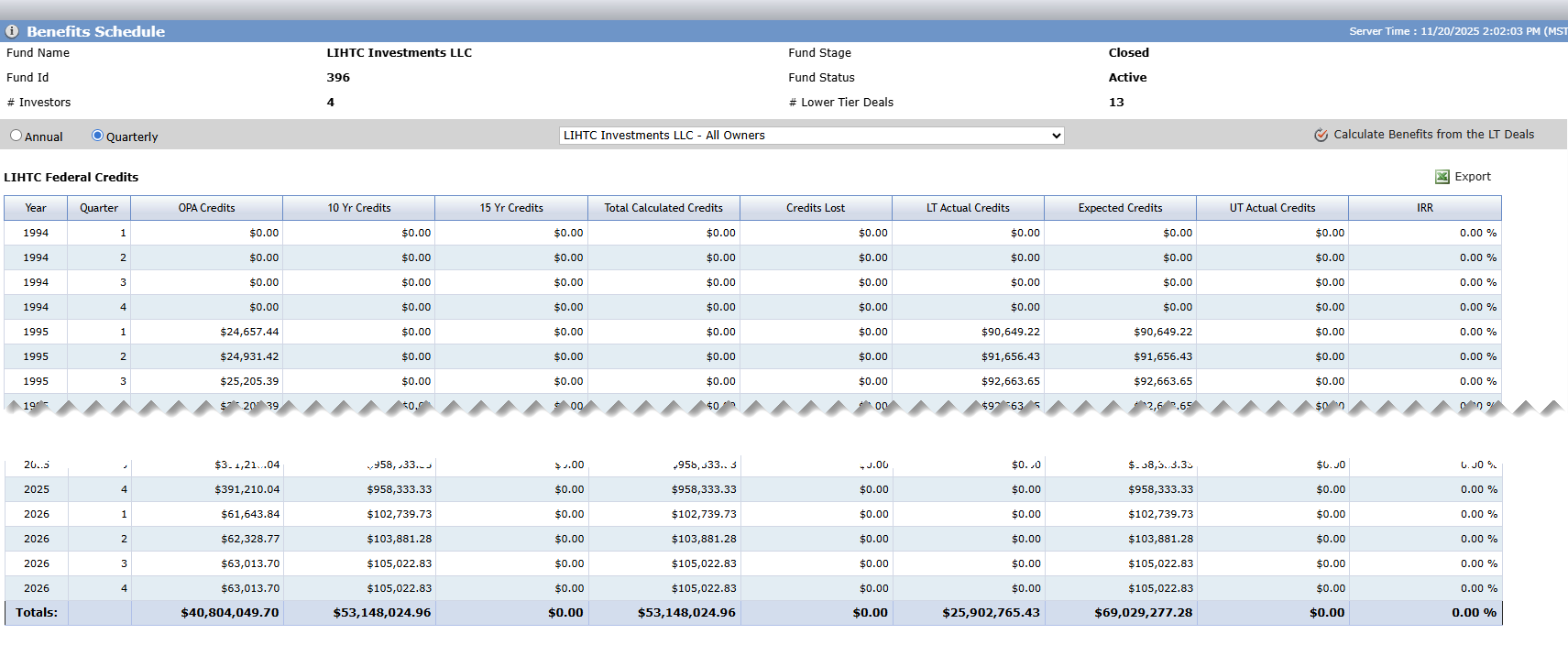This screenshot has width=1568, height=645.
Task: Select the Quarterly radio button
Action: (97, 136)
